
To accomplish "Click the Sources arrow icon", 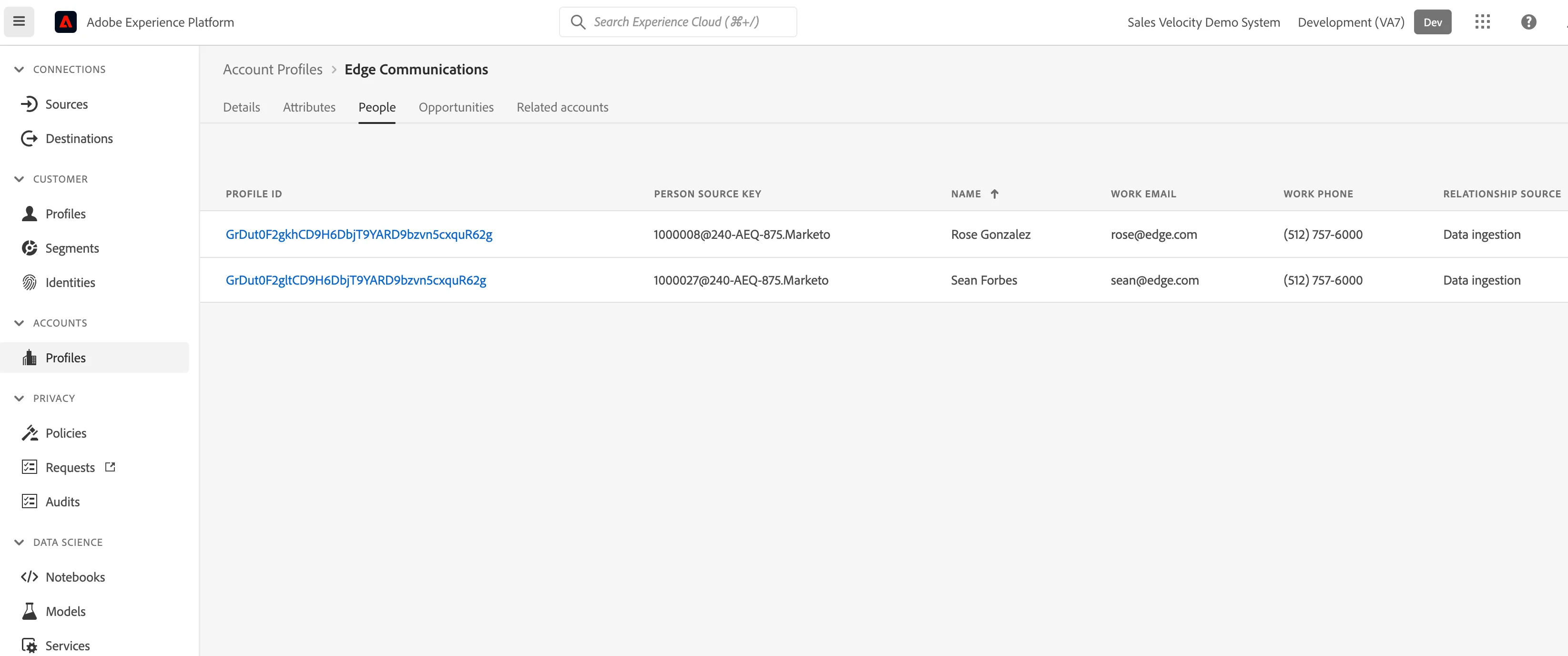I will (x=29, y=104).
